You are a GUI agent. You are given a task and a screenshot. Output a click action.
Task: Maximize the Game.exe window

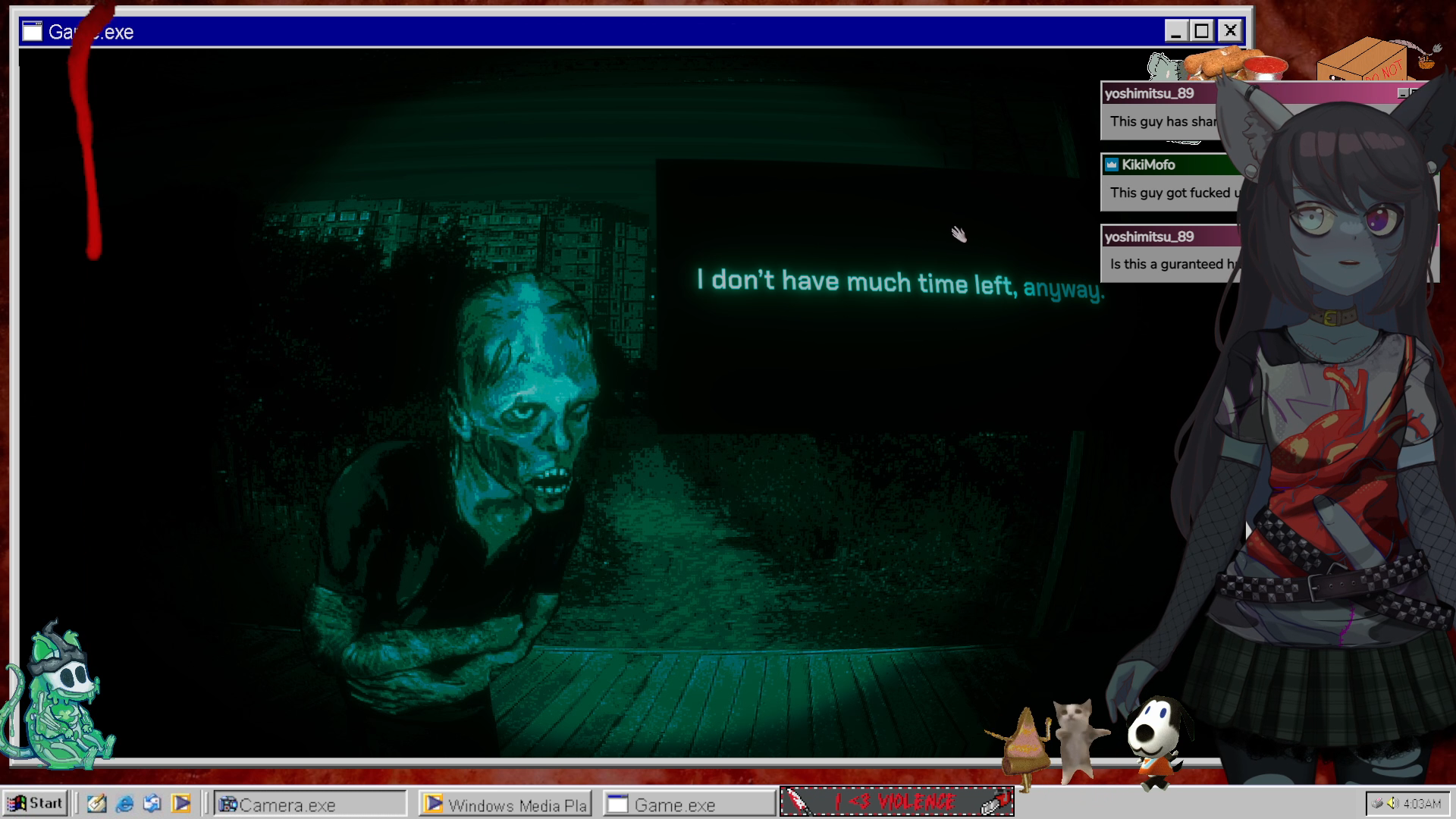[1202, 31]
